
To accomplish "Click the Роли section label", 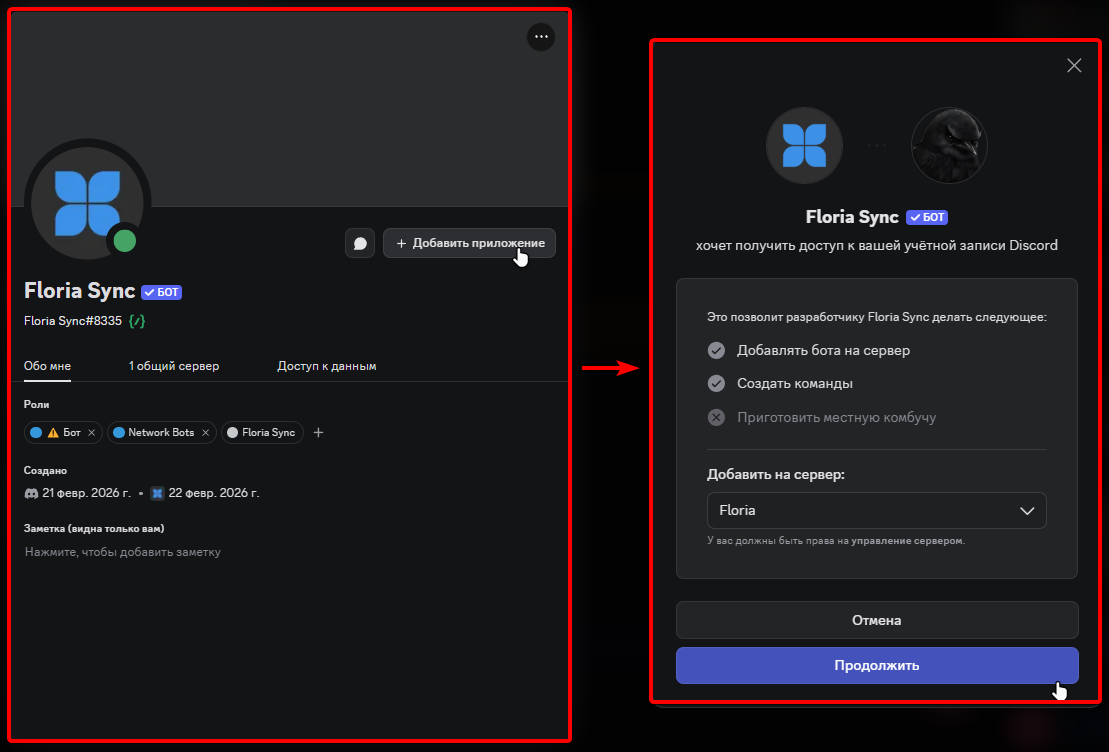I will point(37,405).
